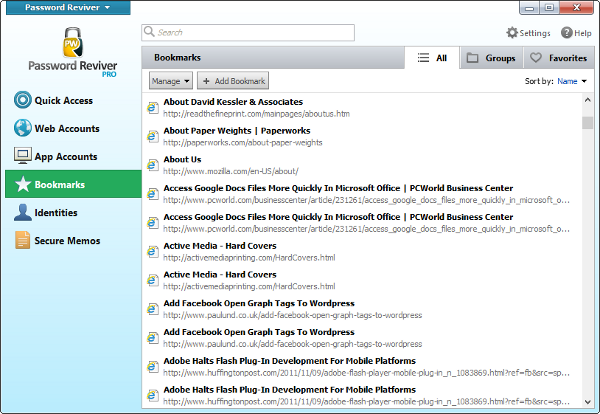
Task: Click the scrollbar down arrow
Action: [587, 402]
